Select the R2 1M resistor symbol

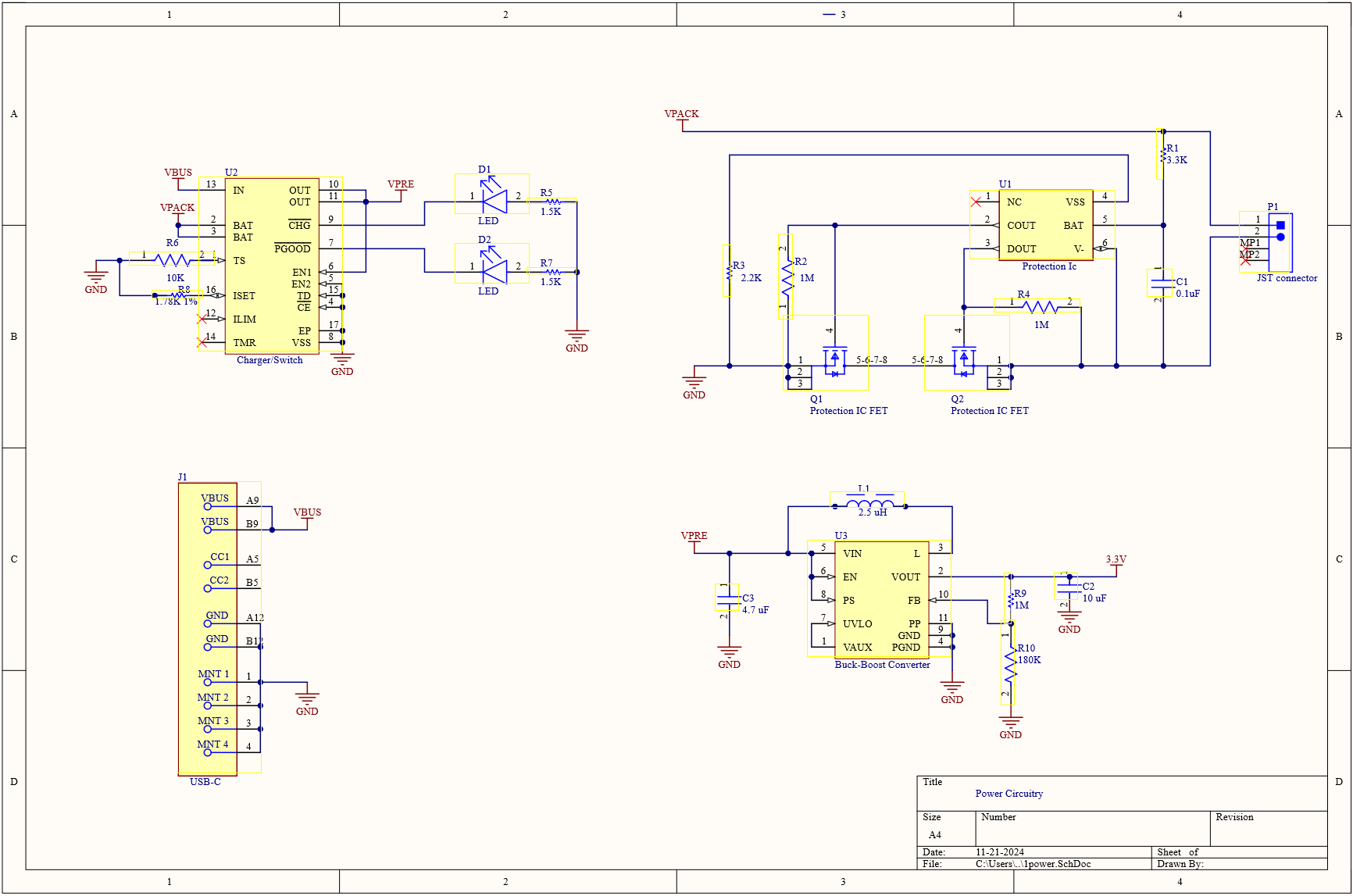(x=787, y=277)
